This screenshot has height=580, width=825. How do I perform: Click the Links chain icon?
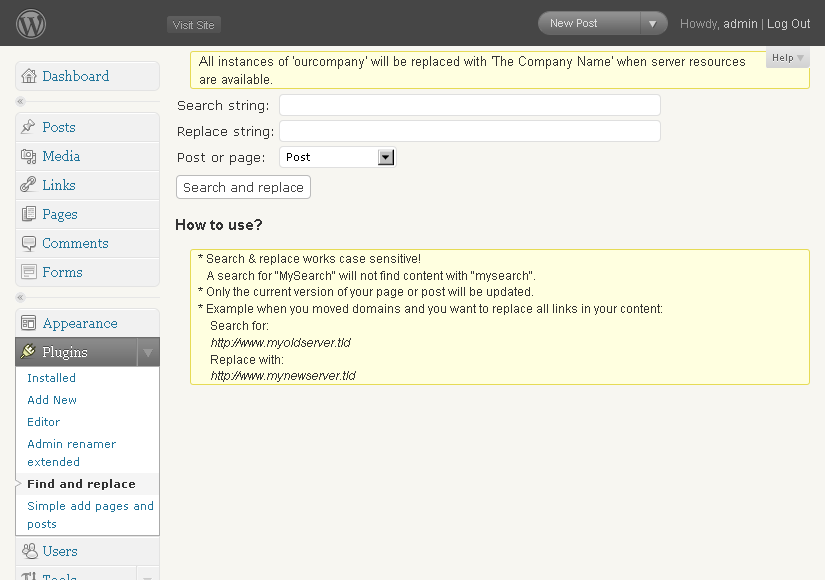coord(28,185)
